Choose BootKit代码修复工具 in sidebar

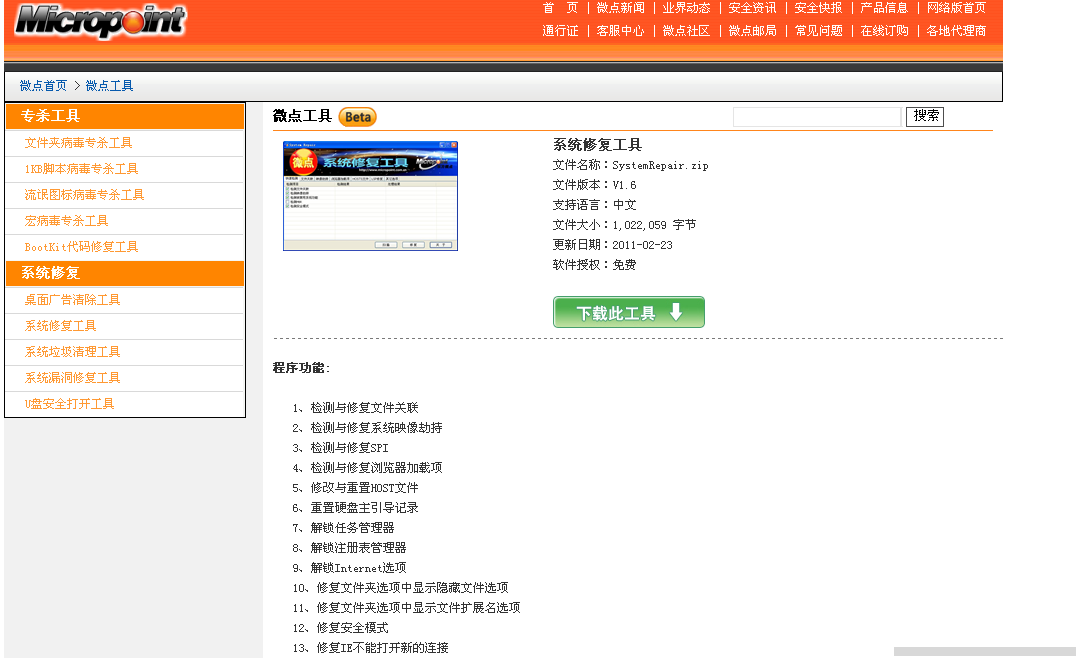pos(81,247)
